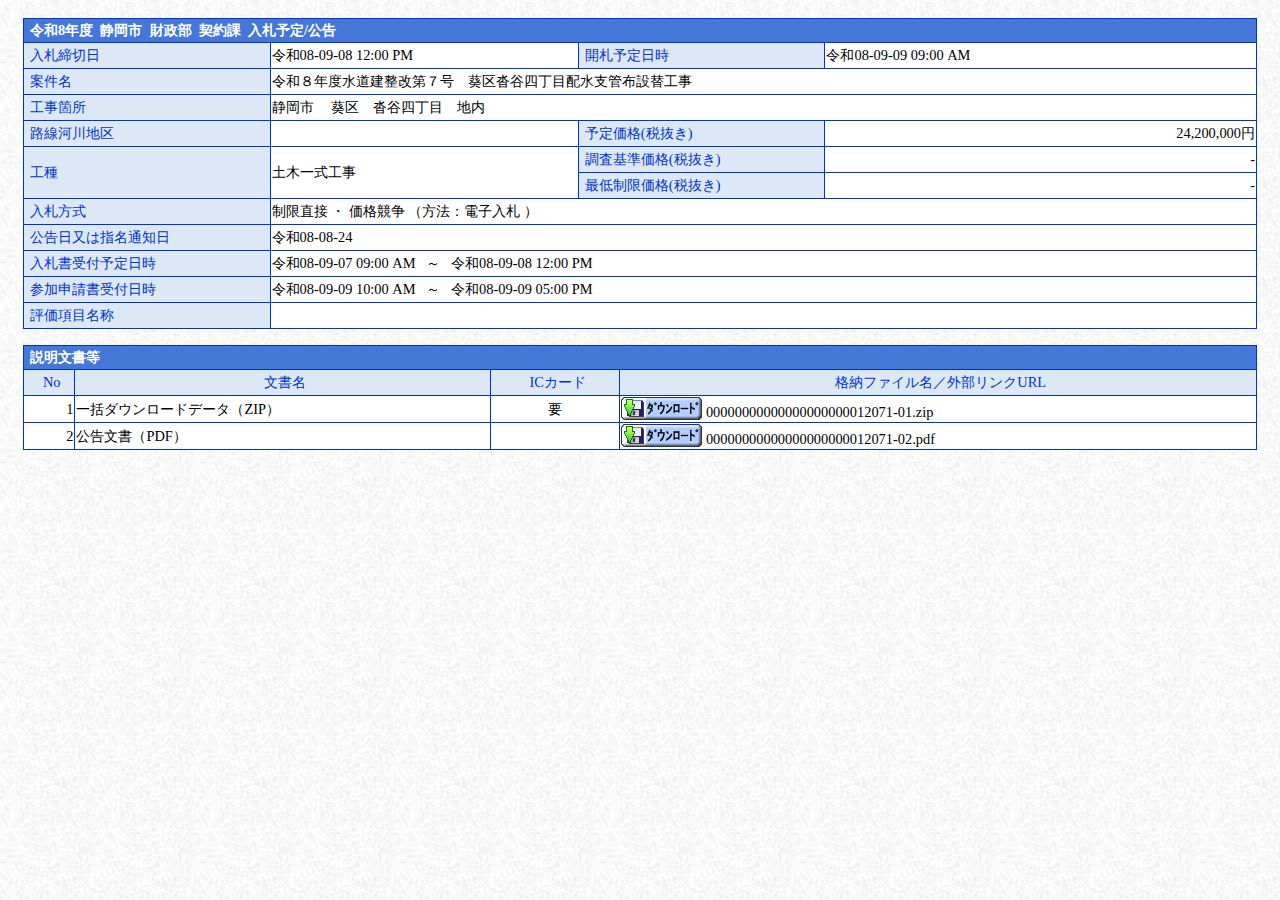Screen dimensions: 1280x900
Task: Click file name 000000000000000000012071-01.zip
Action: coord(819,412)
